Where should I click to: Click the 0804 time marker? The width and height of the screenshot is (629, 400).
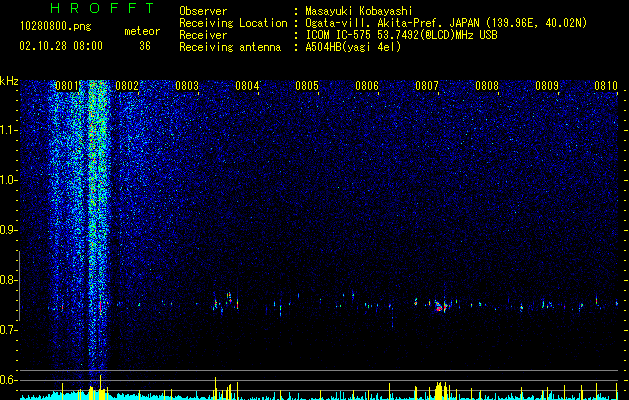(x=247, y=86)
